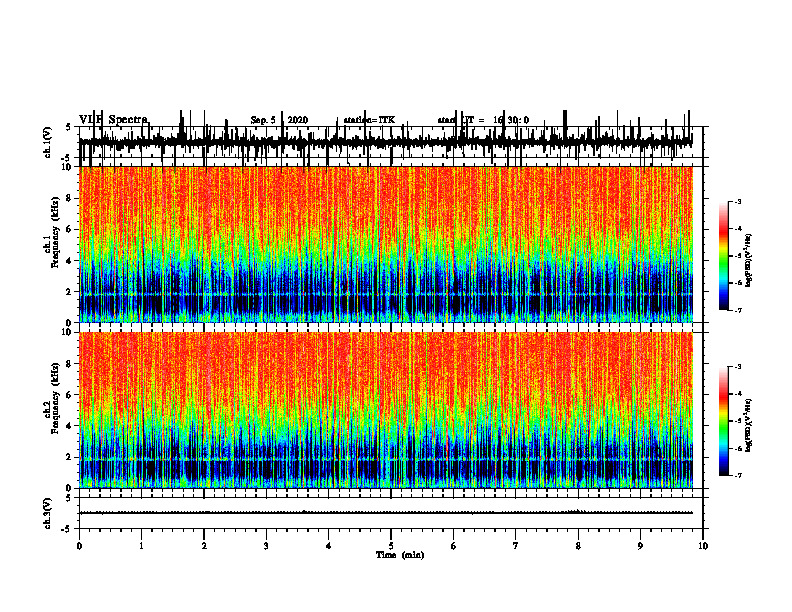This screenshot has height=612, width=792.
Task: Click the "5" voltage tick of ch.3
Action: [x=69, y=498]
